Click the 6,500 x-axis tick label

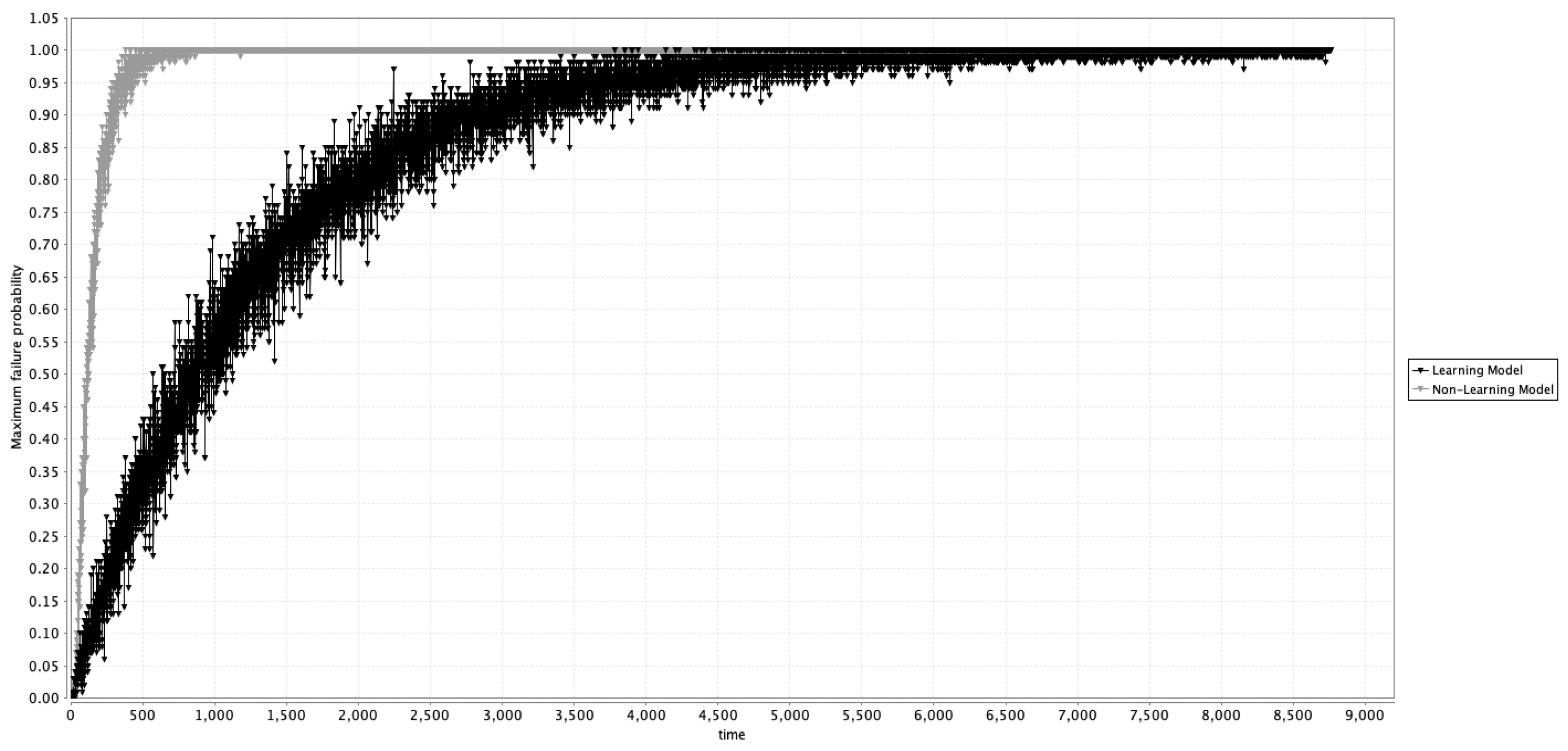tap(1006, 715)
